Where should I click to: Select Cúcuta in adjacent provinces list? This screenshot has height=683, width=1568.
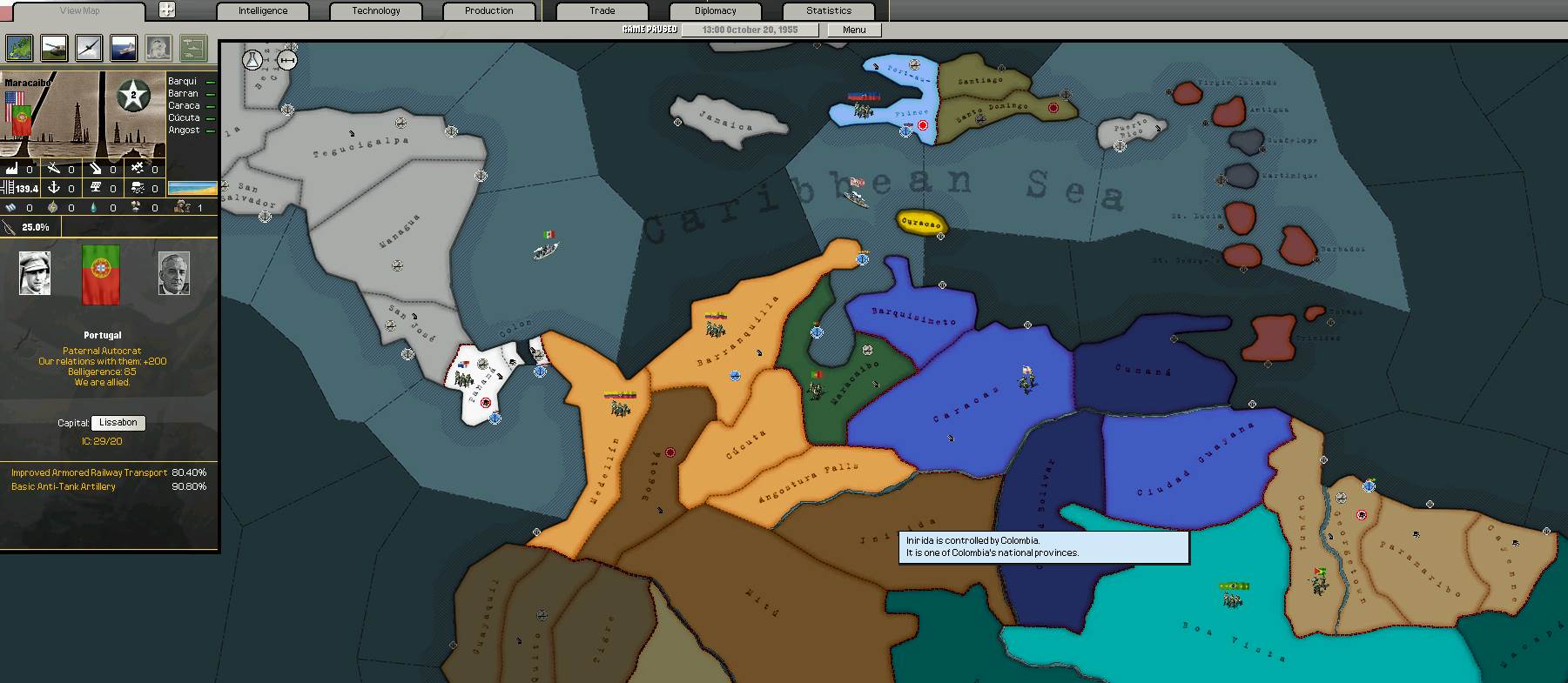pos(184,117)
